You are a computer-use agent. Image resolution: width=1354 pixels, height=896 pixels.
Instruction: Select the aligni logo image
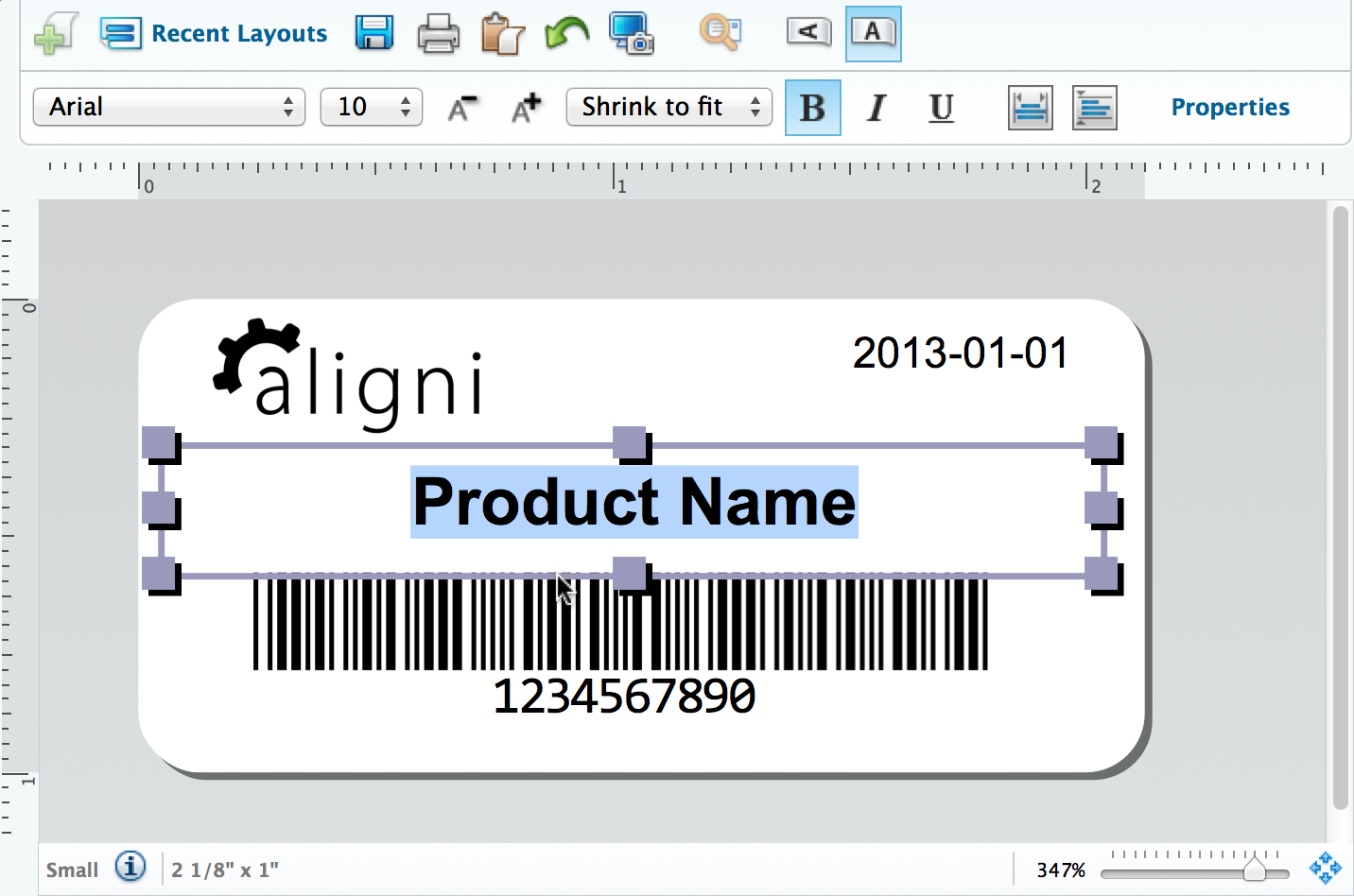click(x=349, y=374)
